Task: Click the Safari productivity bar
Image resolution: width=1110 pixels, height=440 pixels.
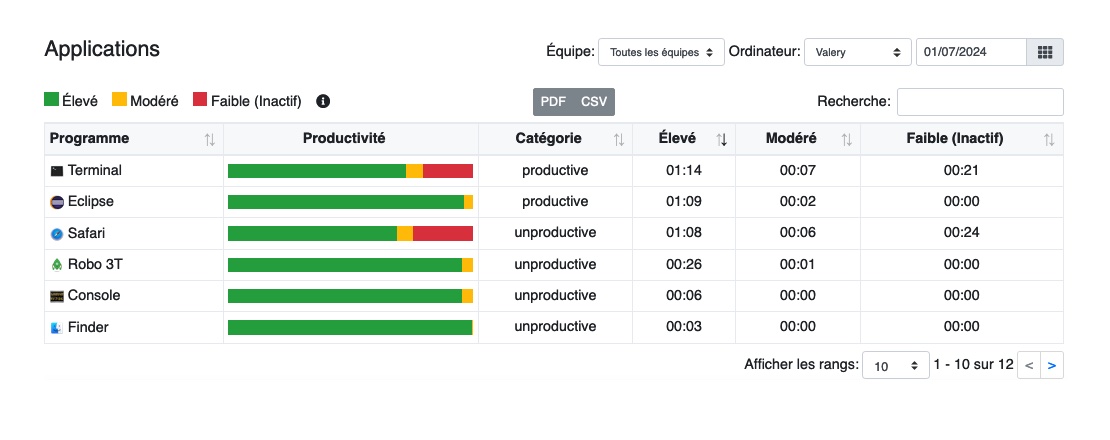Action: (350, 233)
